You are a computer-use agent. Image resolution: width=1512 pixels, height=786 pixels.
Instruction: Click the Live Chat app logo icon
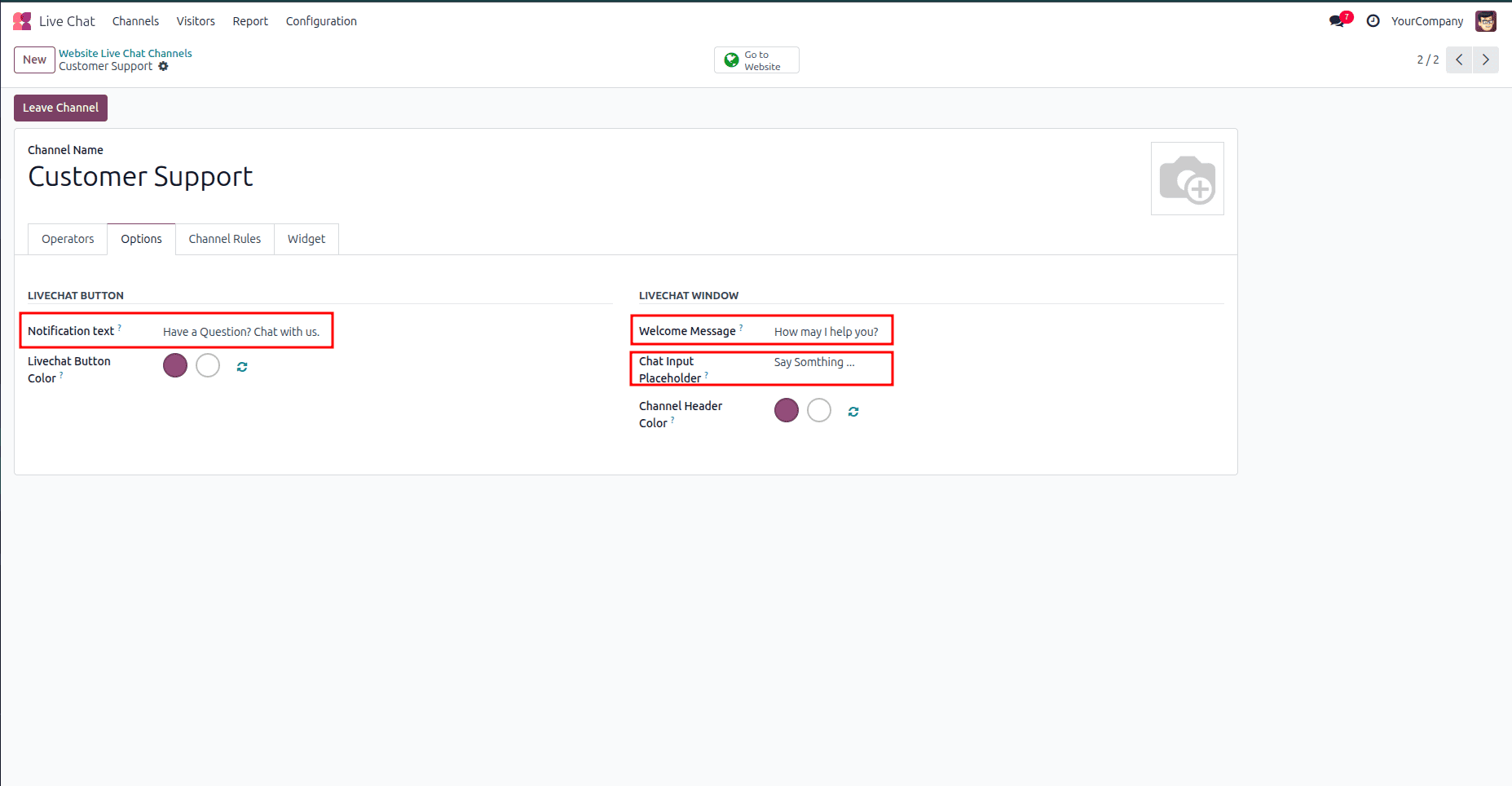pos(21,20)
